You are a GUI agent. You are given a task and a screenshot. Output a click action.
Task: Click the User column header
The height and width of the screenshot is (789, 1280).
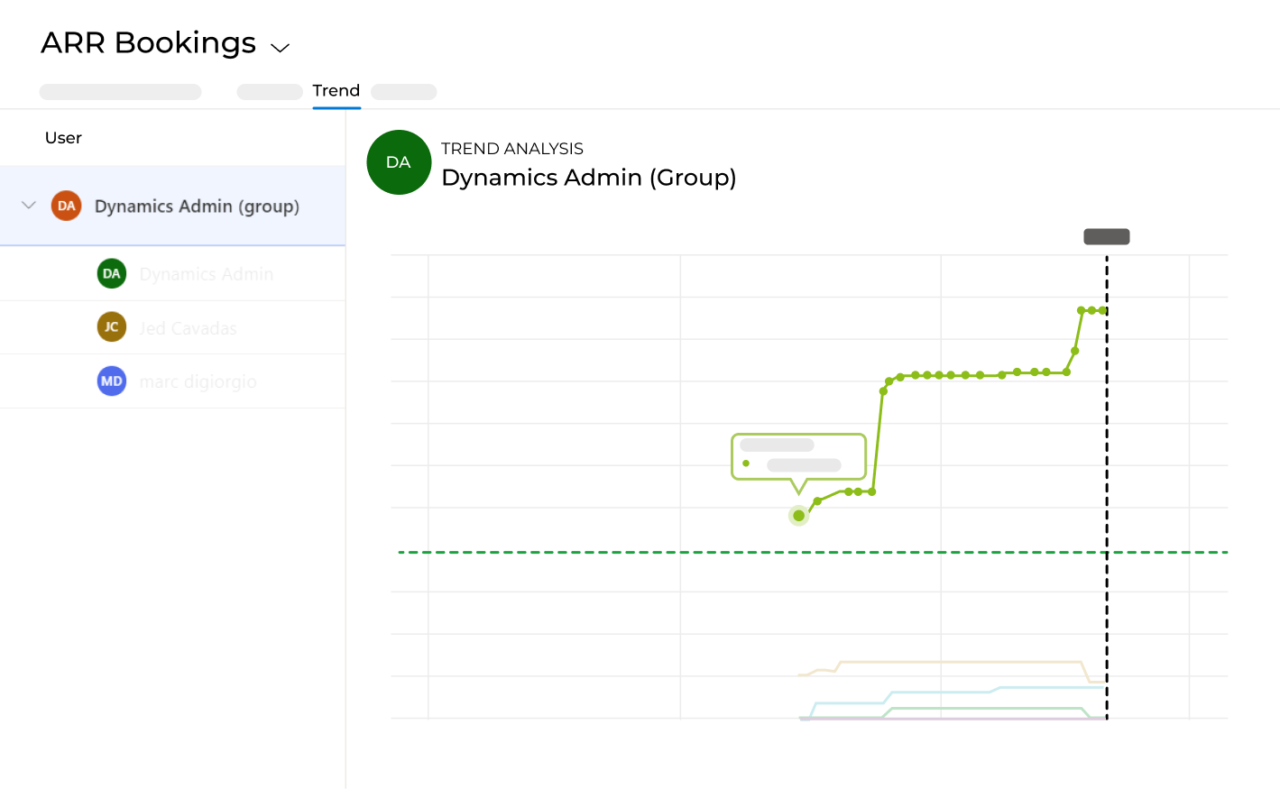point(63,138)
